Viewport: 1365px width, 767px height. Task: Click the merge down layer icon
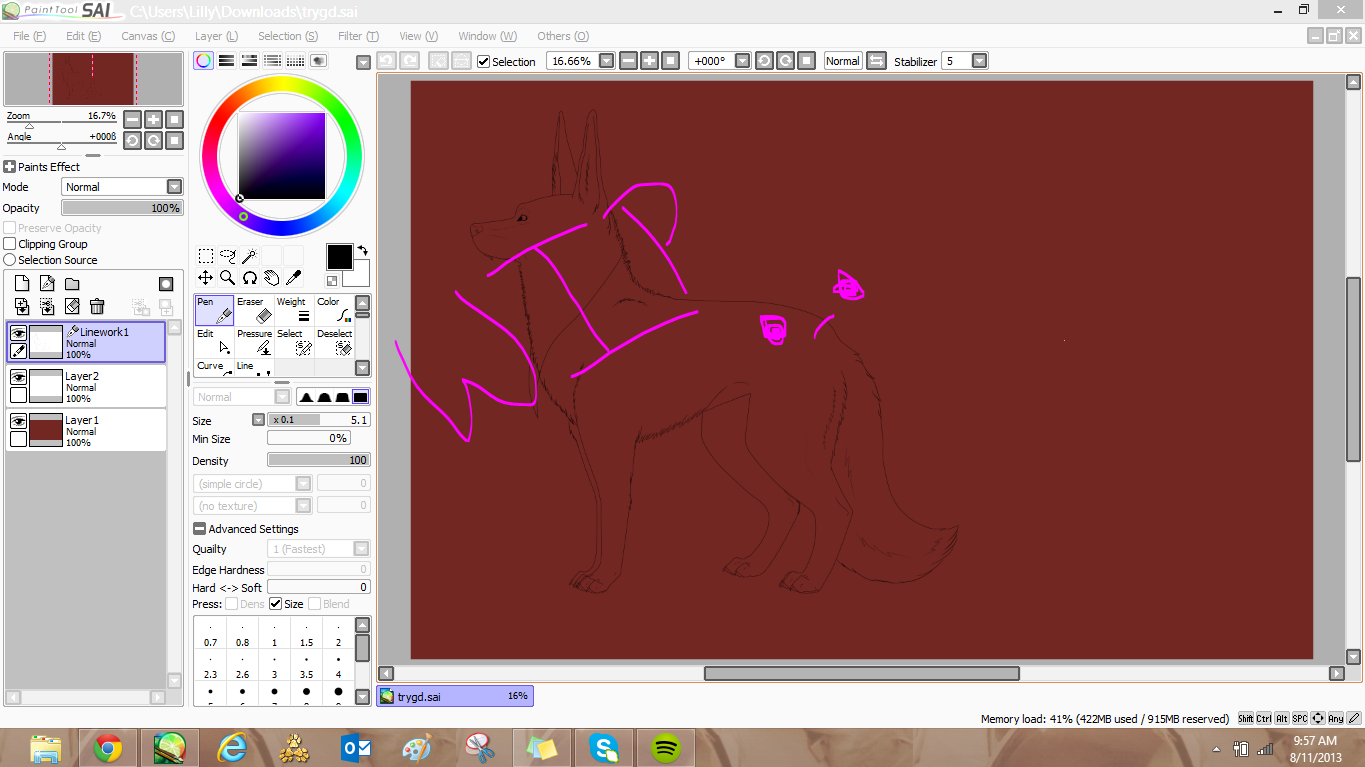click(x=47, y=306)
